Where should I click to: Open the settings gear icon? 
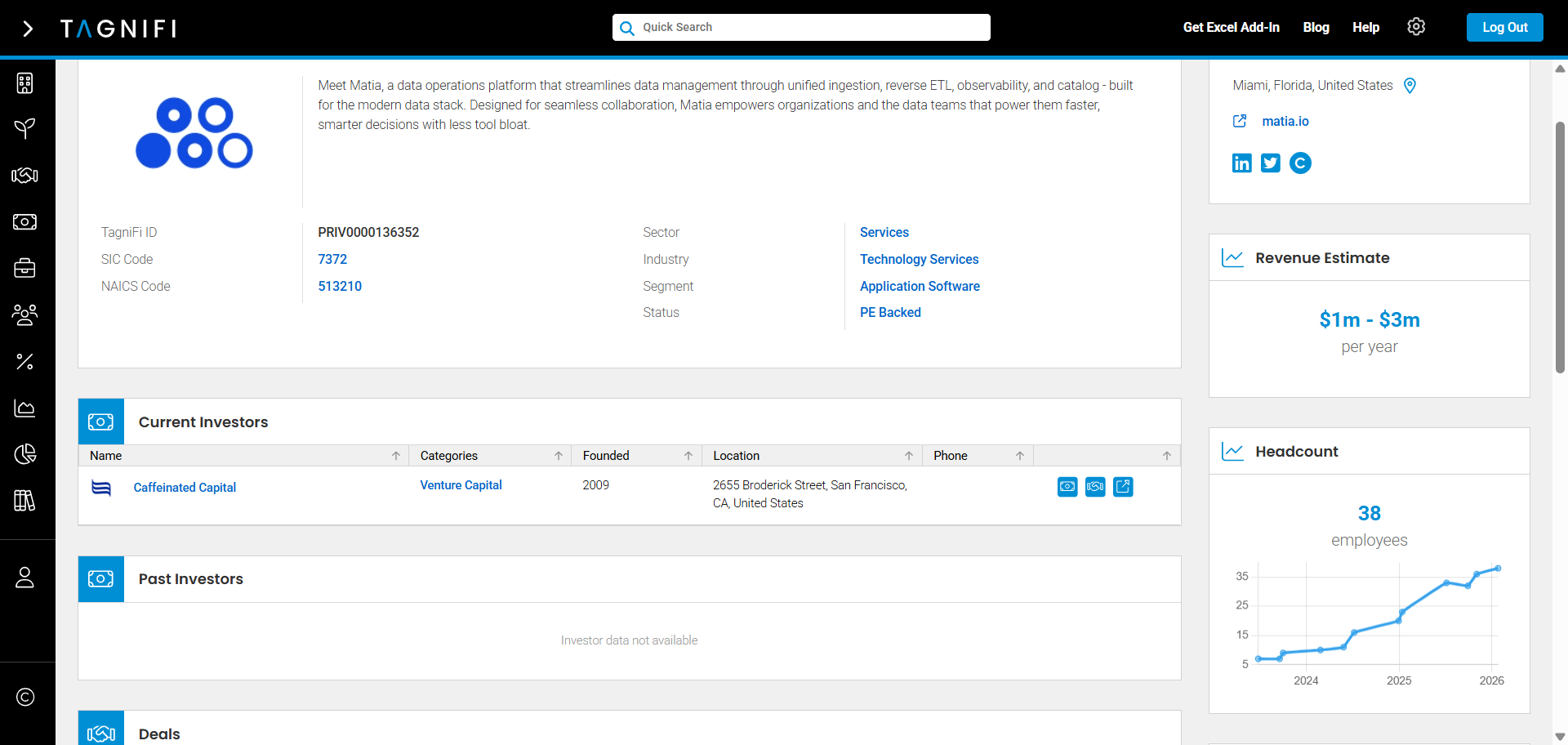(x=1416, y=27)
